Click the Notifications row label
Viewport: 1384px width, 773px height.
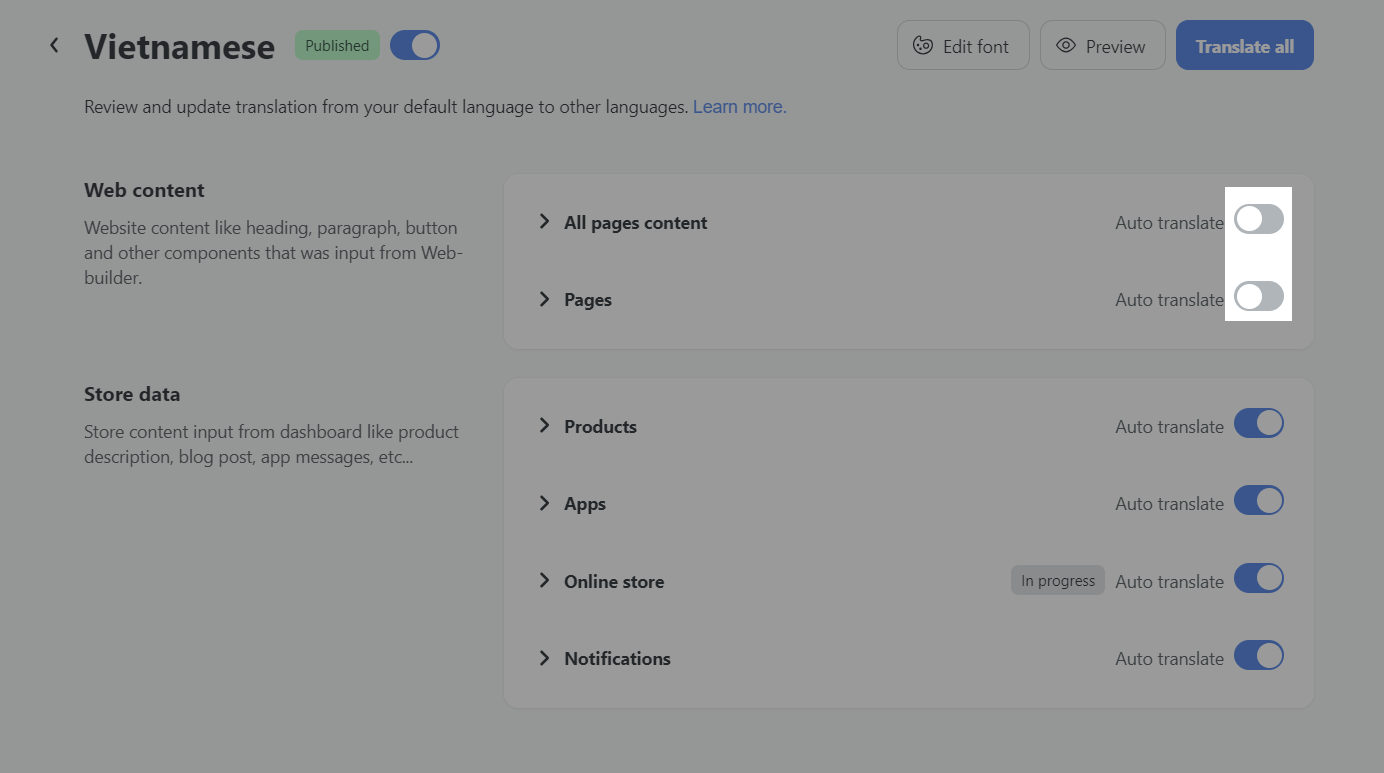point(617,659)
